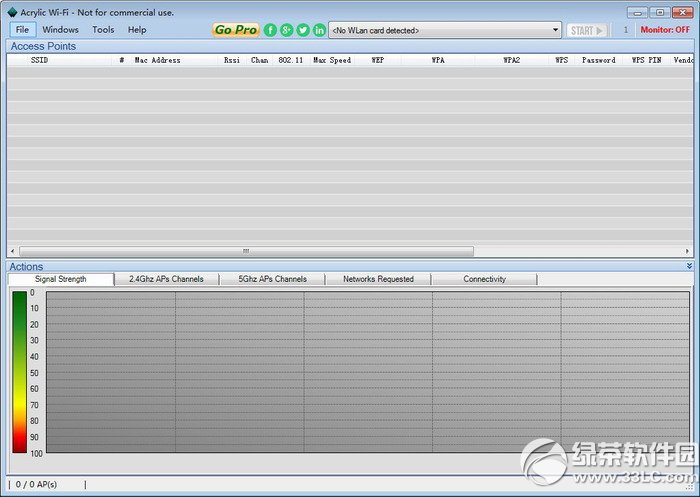Open the Facebook social icon
The width and height of the screenshot is (700, 497).
pos(270,30)
